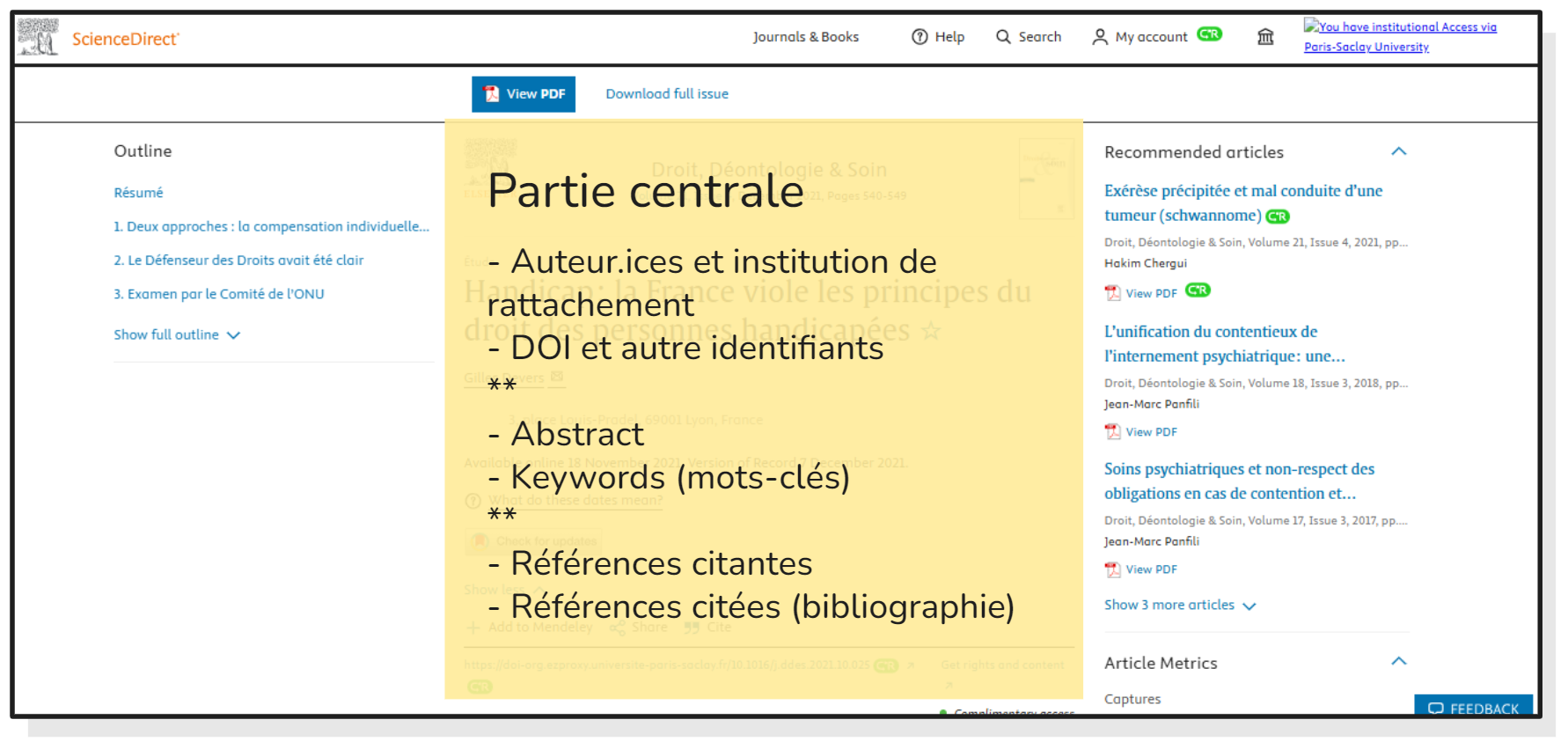The width and height of the screenshot is (1568, 749).
Task: Click the View PDF button
Action: (x=524, y=94)
